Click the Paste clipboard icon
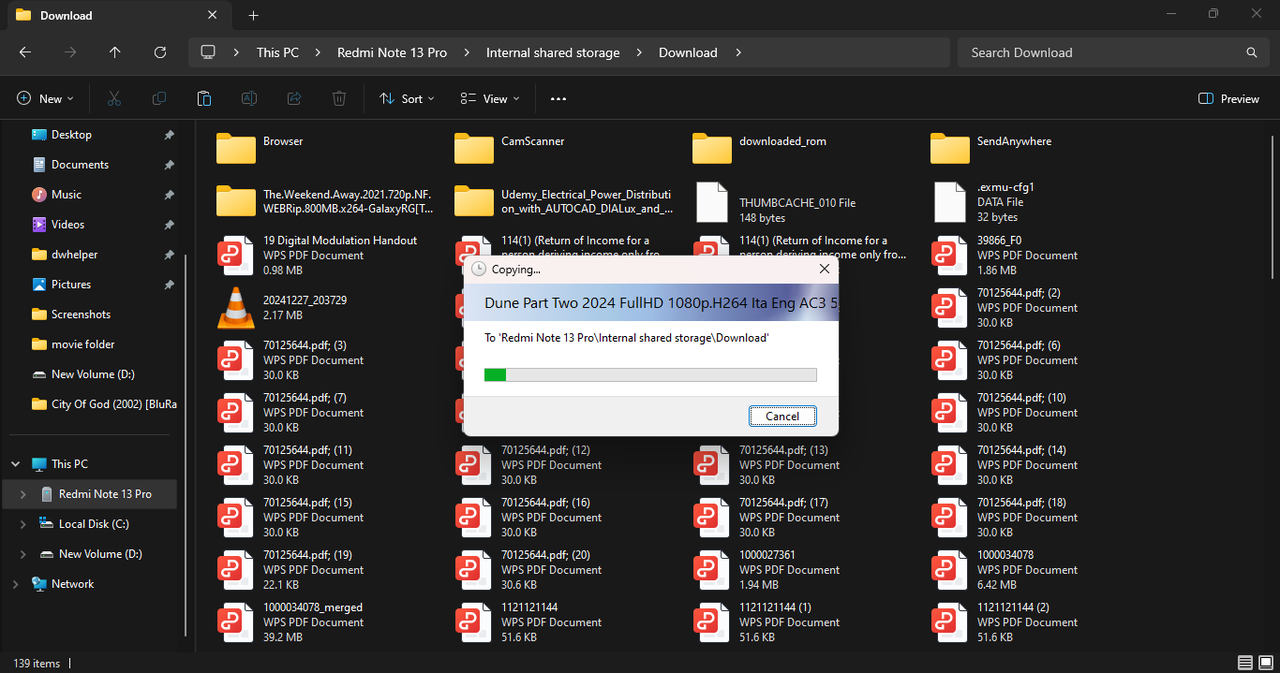 click(x=204, y=99)
